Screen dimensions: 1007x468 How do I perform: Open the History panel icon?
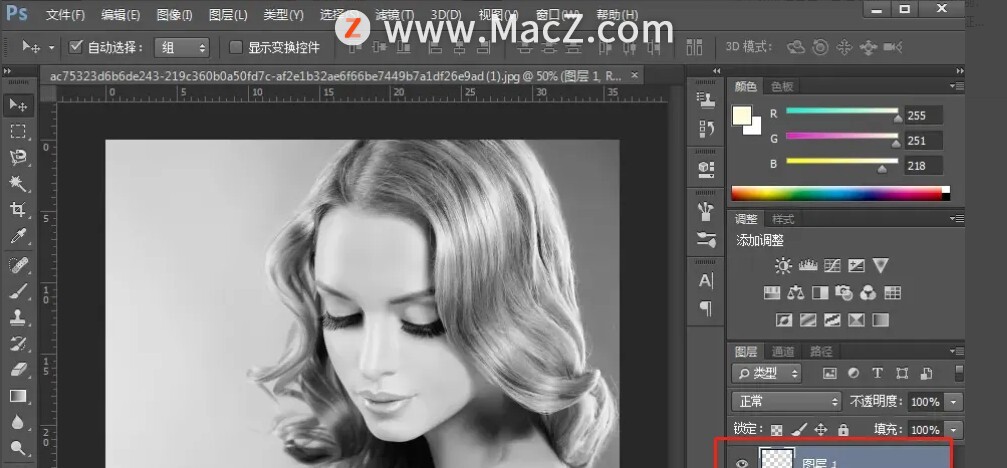click(706, 129)
